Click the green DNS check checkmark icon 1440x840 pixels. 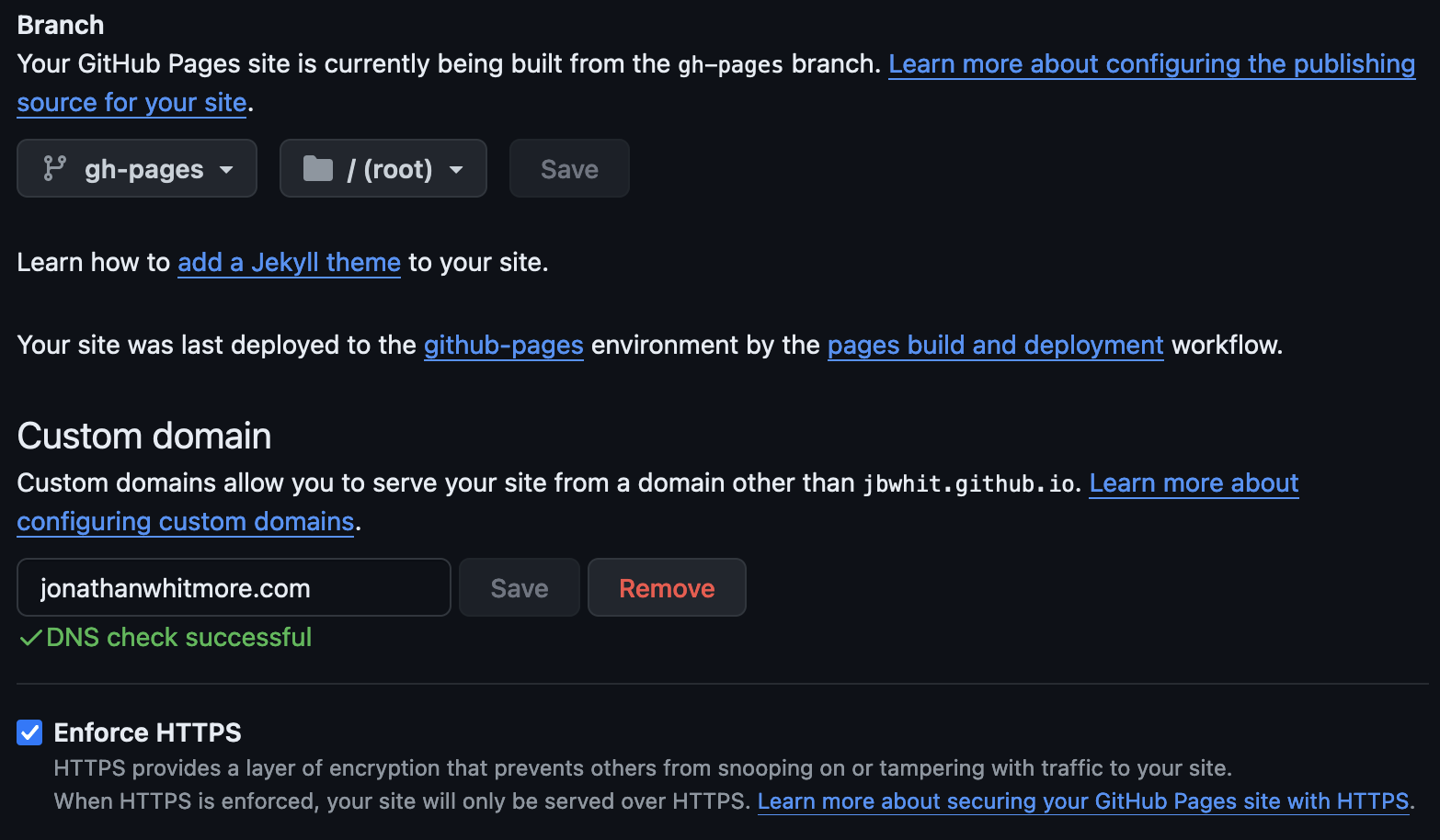pos(30,638)
